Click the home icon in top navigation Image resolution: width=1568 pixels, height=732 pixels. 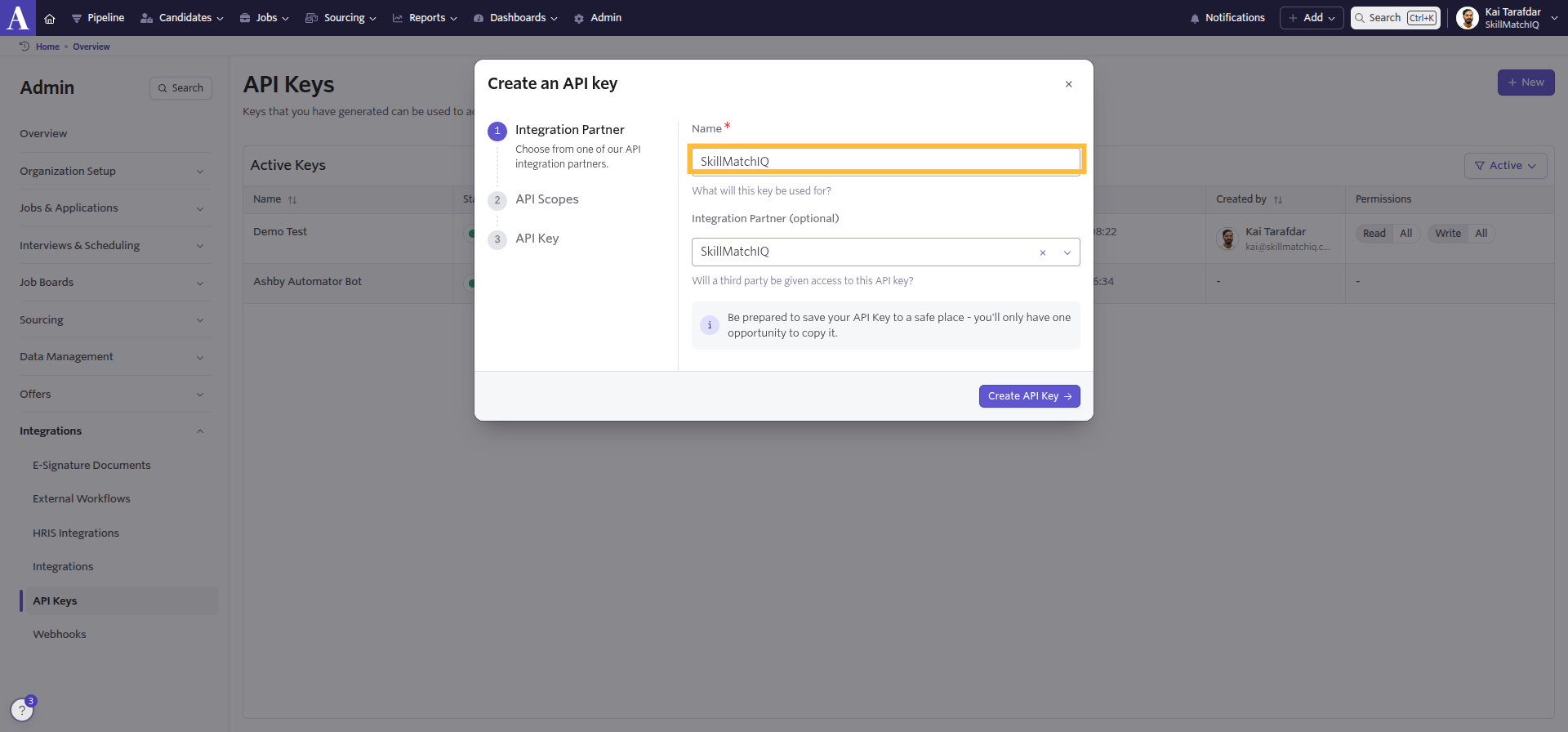pos(50,18)
